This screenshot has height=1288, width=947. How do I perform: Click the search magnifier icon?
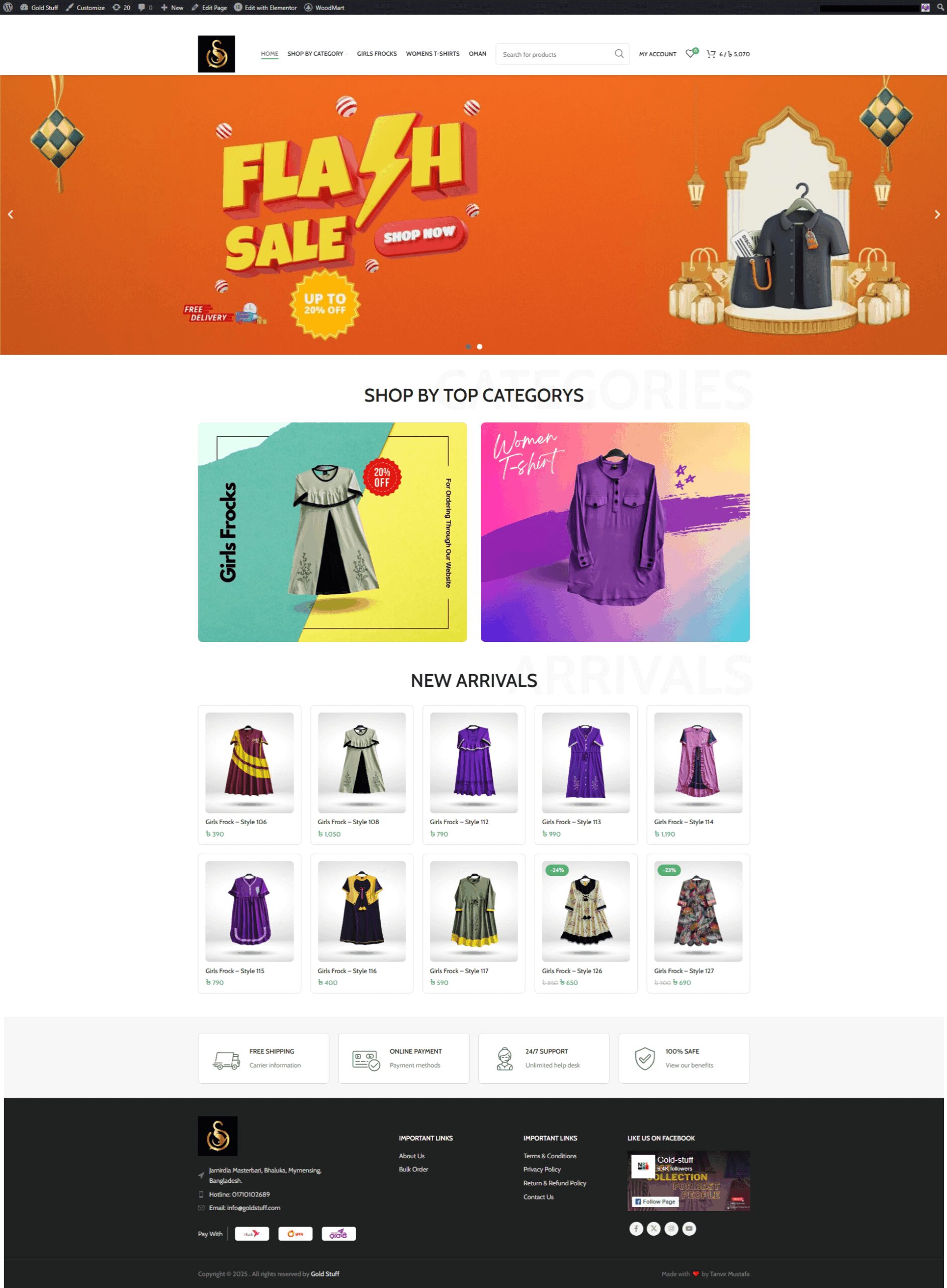tap(619, 53)
